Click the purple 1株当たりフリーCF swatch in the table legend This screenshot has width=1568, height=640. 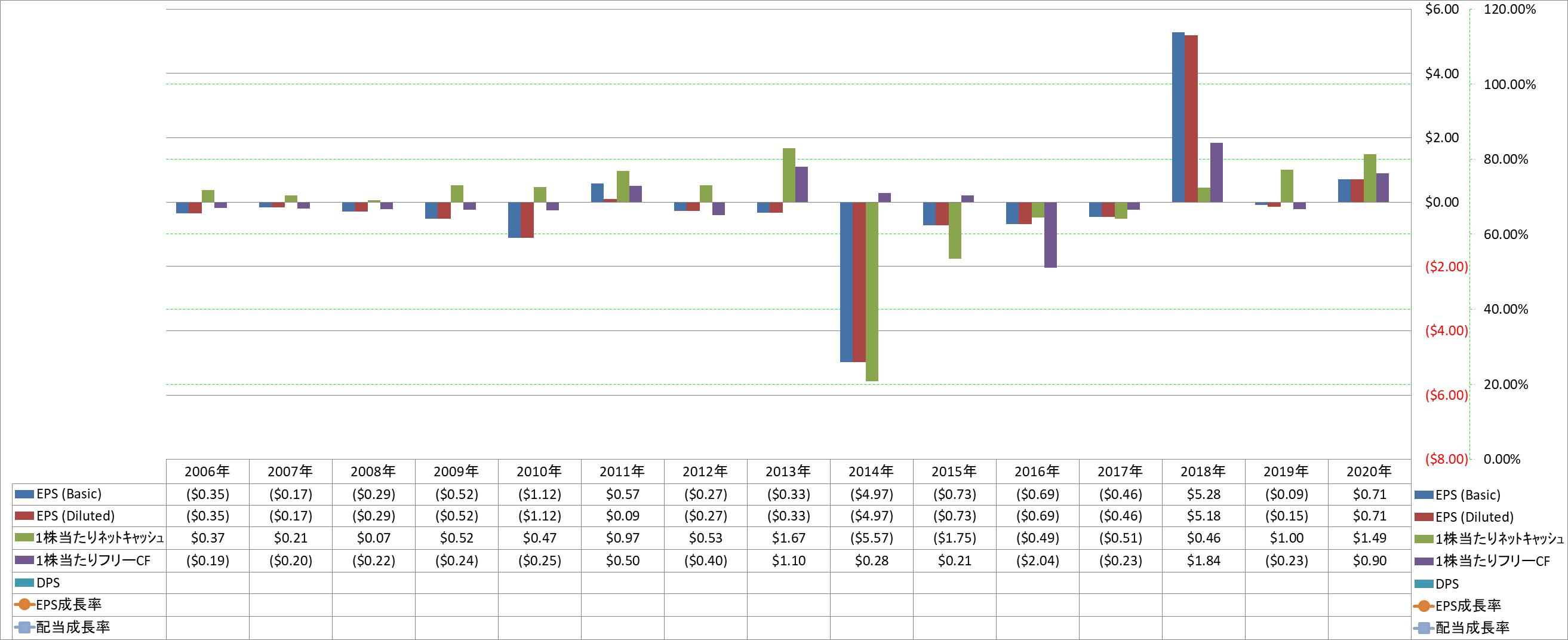24,561
